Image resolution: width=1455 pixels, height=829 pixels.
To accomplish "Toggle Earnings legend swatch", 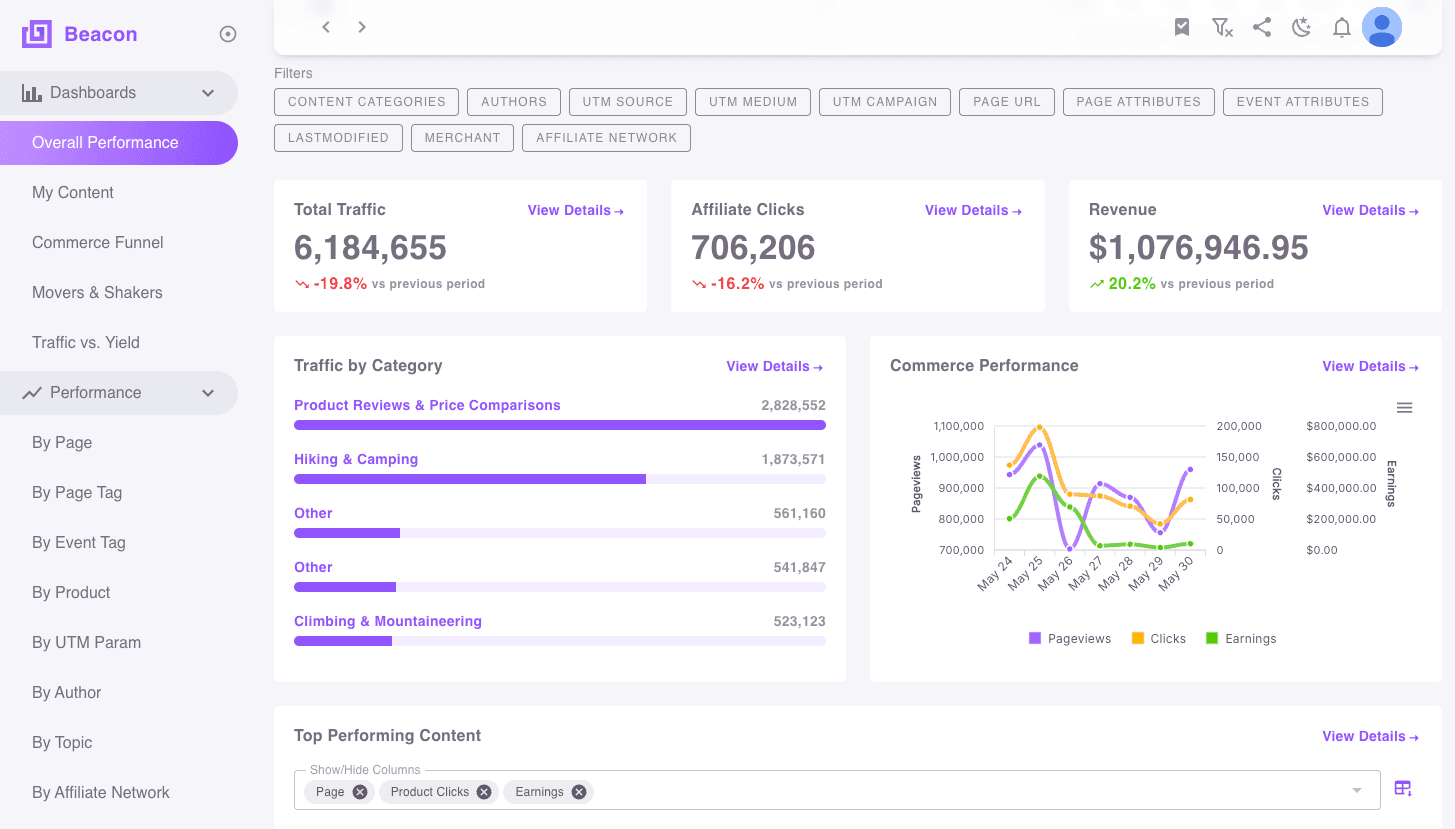I will tap(1212, 638).
